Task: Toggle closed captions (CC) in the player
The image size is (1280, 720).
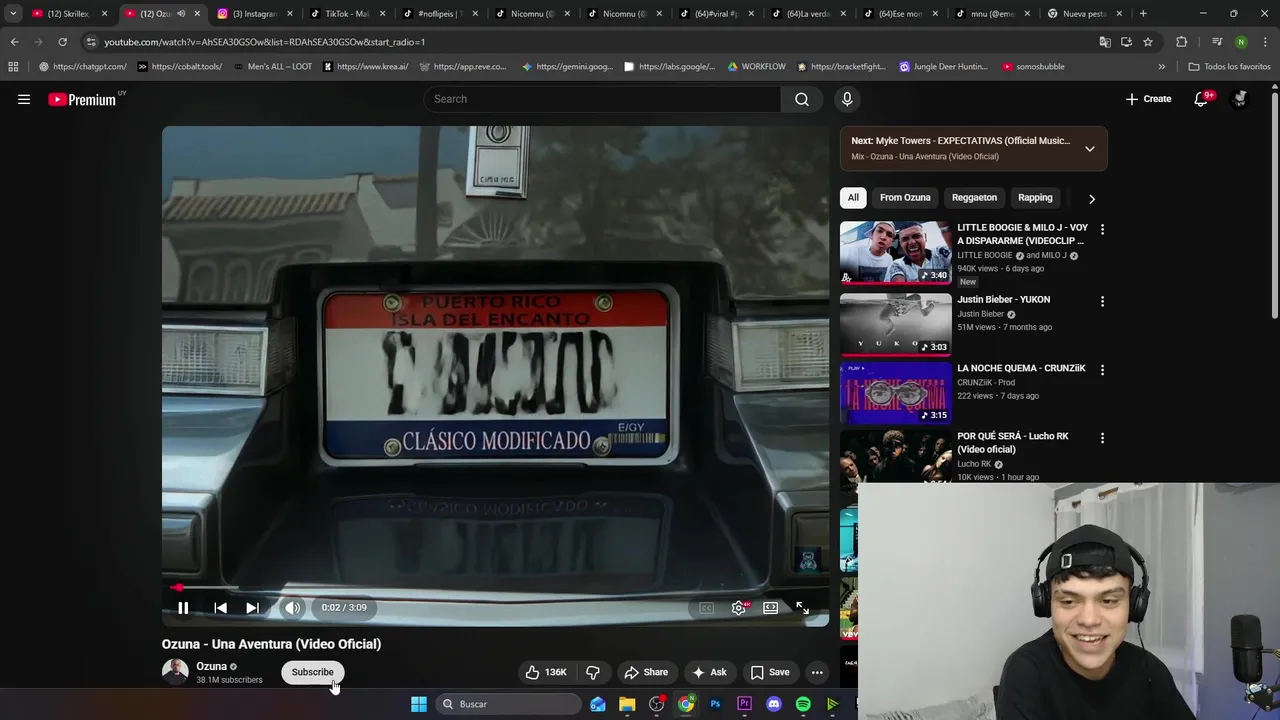Action: (706, 607)
